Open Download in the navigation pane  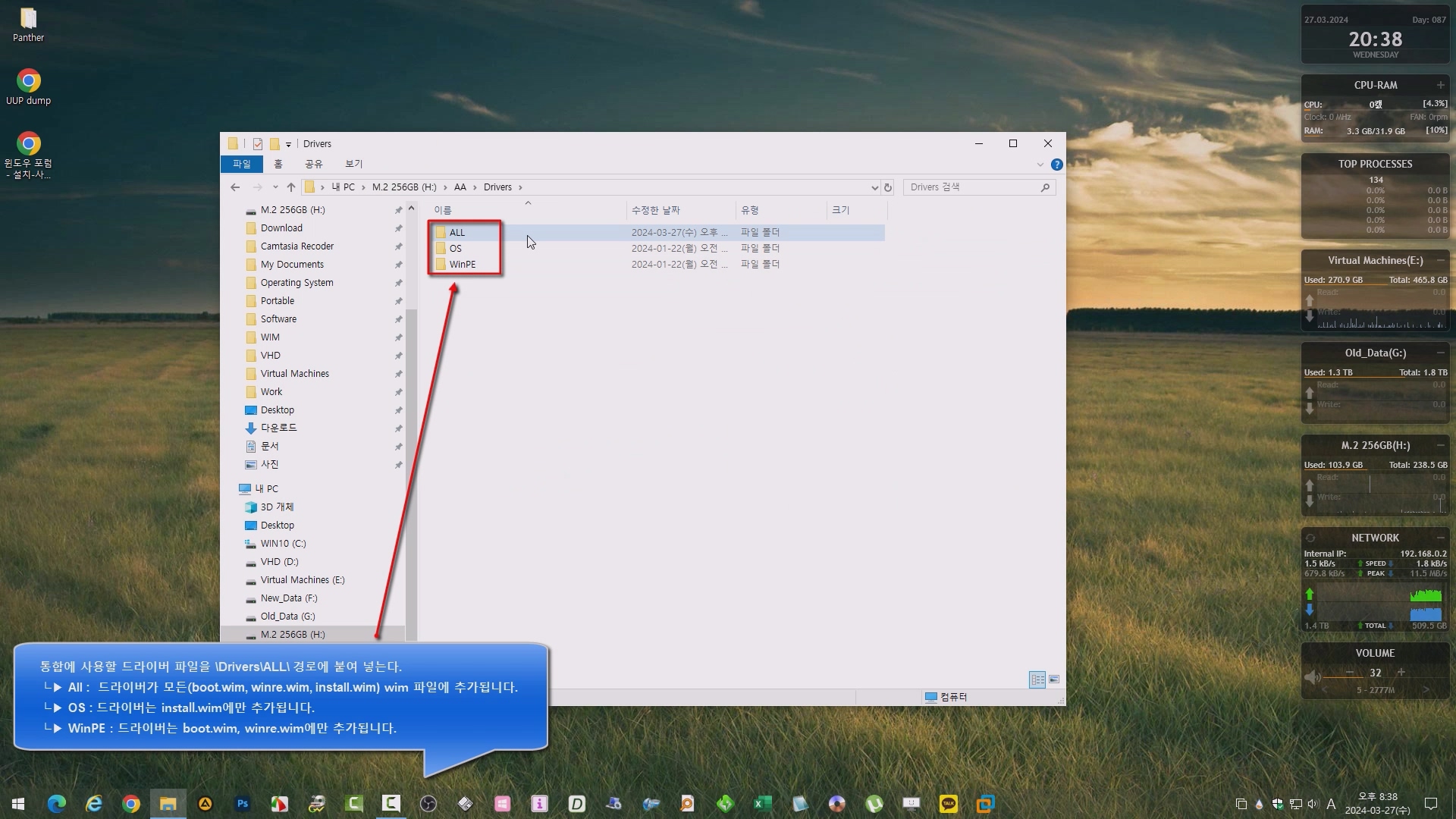click(281, 228)
